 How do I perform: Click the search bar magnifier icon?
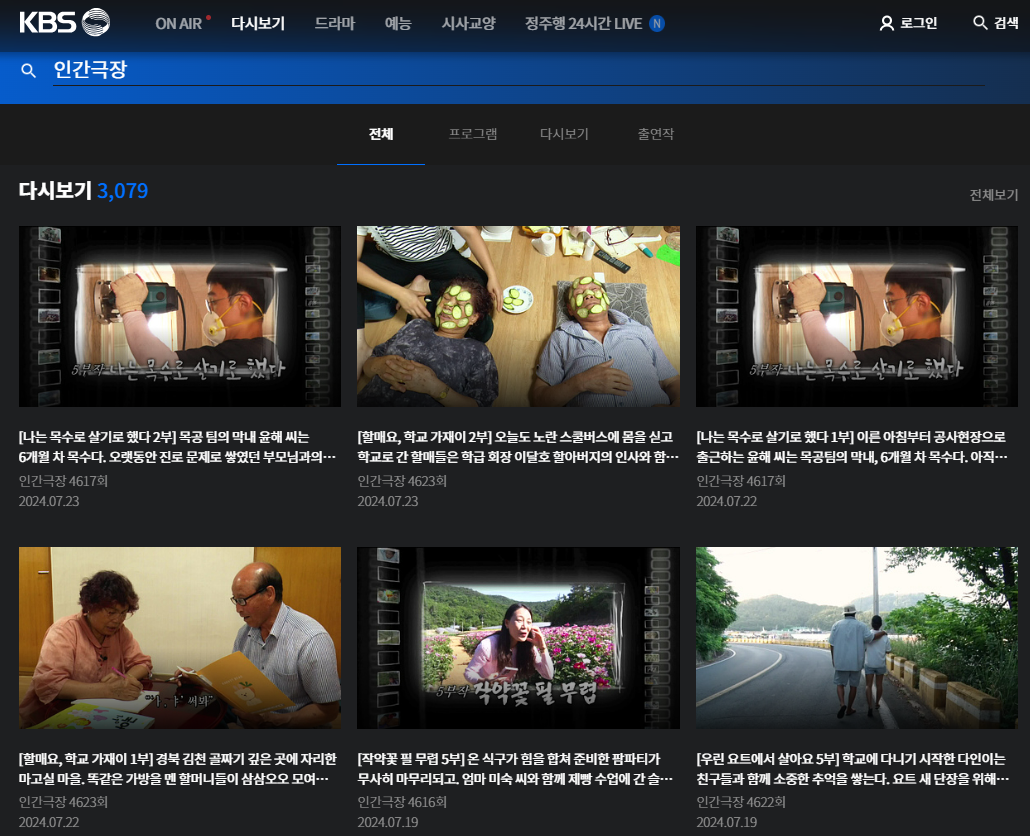coord(28,70)
